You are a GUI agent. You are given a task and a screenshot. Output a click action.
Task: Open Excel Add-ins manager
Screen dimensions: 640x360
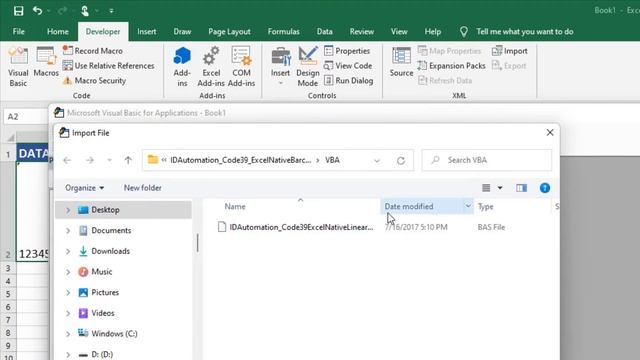(211, 67)
